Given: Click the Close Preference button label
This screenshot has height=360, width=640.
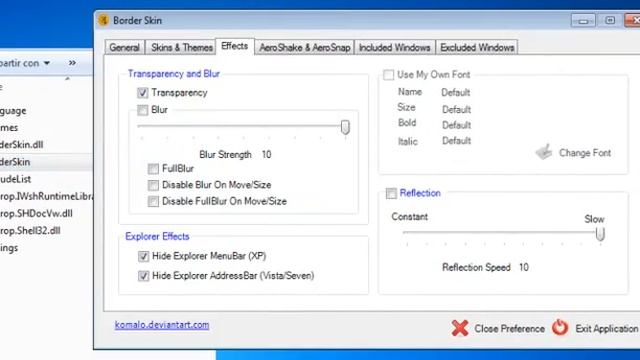Looking at the screenshot, I should (x=509, y=329).
